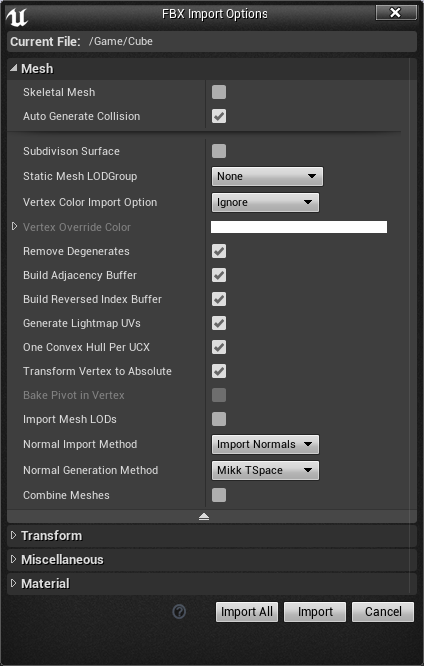Uncheck Auto Generate Collision
Image resolution: width=424 pixels, height=666 pixels.
pos(219,116)
